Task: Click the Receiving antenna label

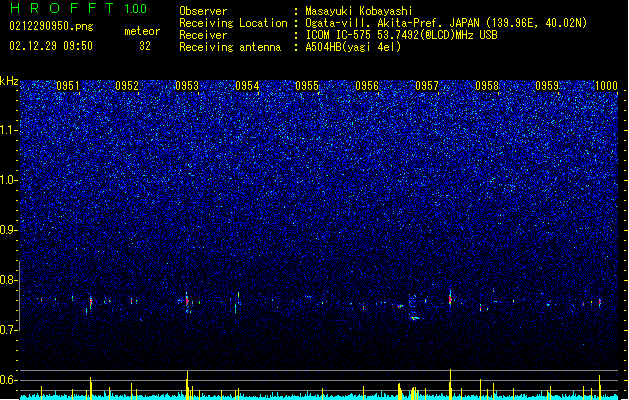Action: coord(230,47)
